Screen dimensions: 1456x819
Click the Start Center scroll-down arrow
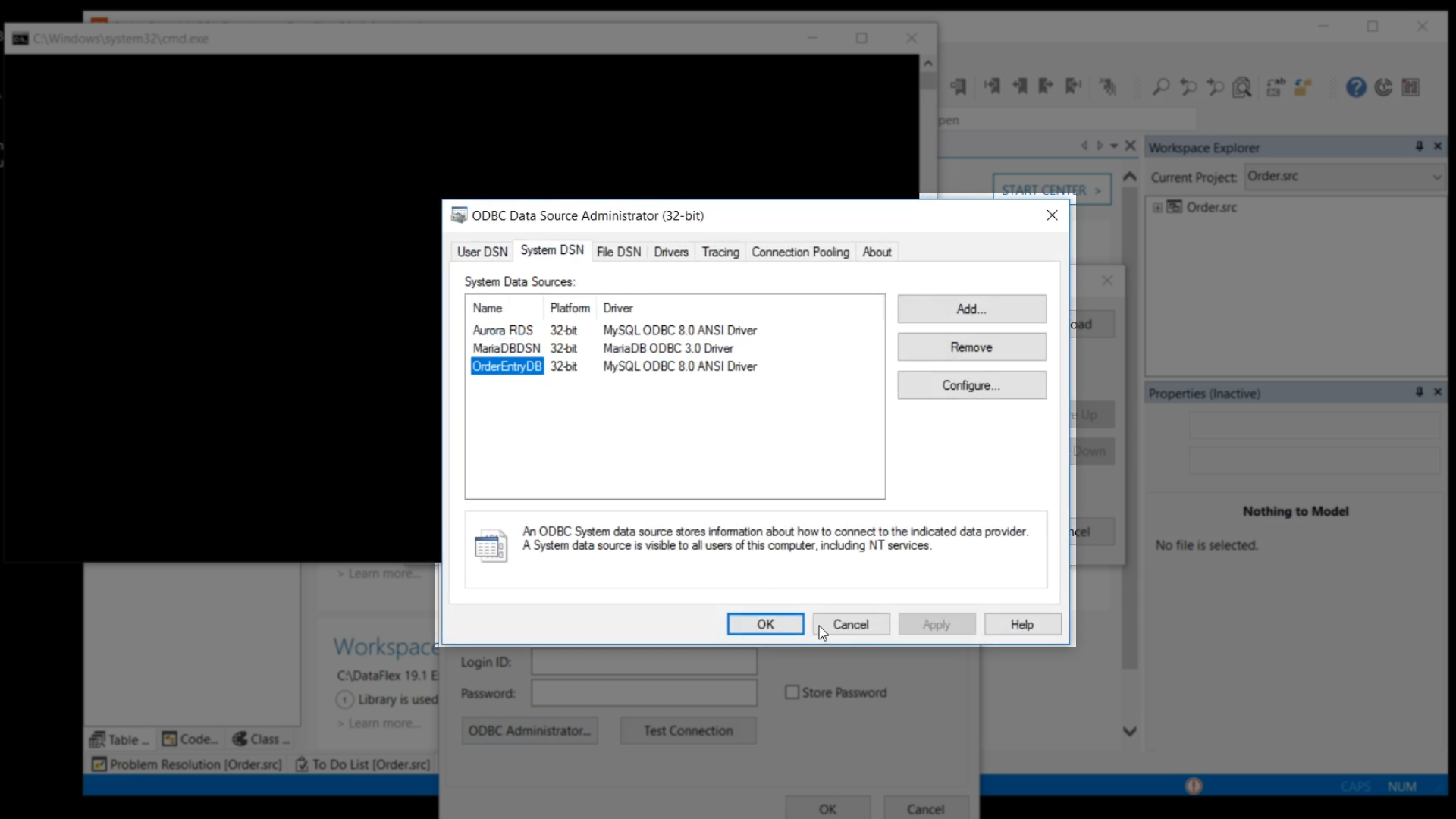pyautogui.click(x=1129, y=731)
